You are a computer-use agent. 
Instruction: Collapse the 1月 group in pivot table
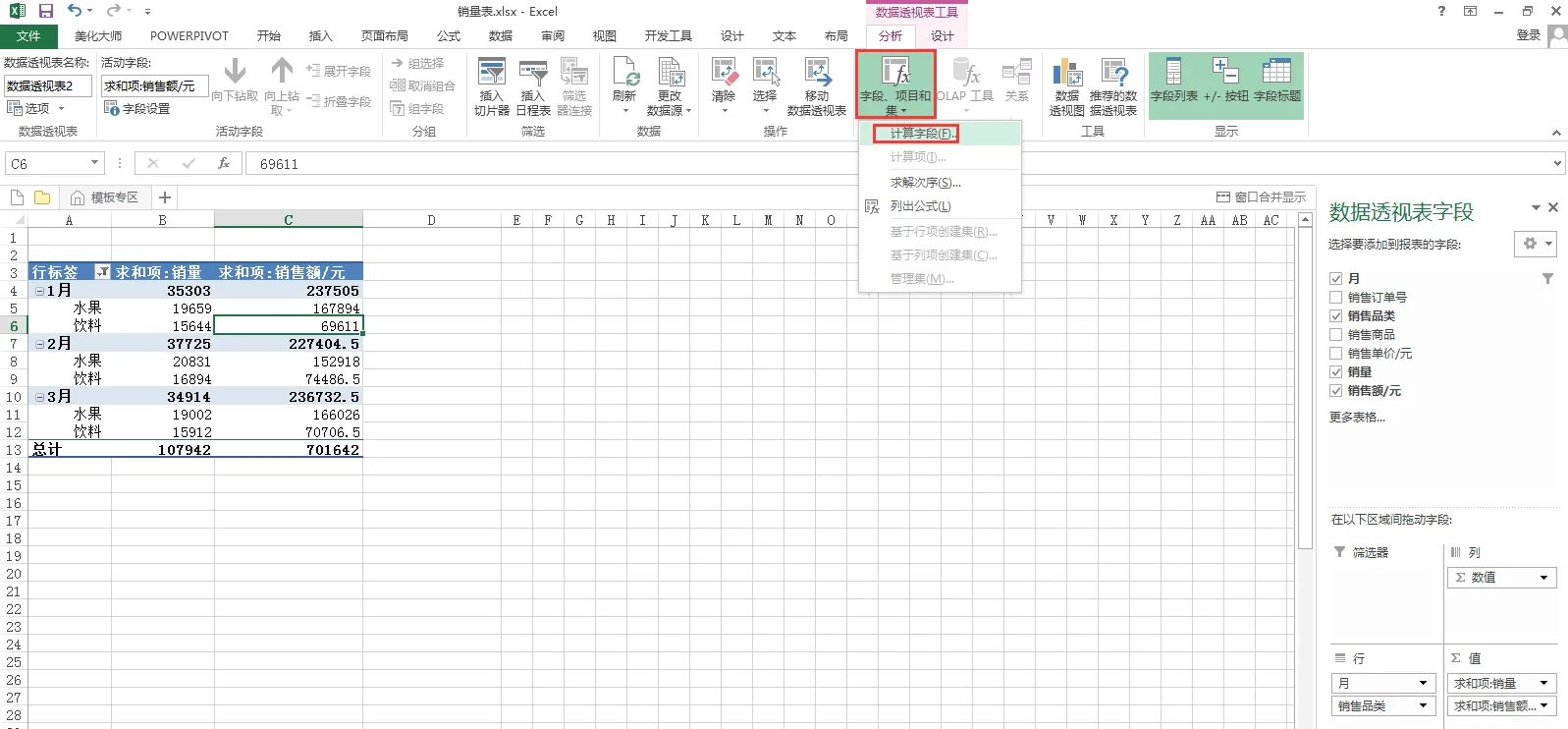pyautogui.click(x=40, y=291)
